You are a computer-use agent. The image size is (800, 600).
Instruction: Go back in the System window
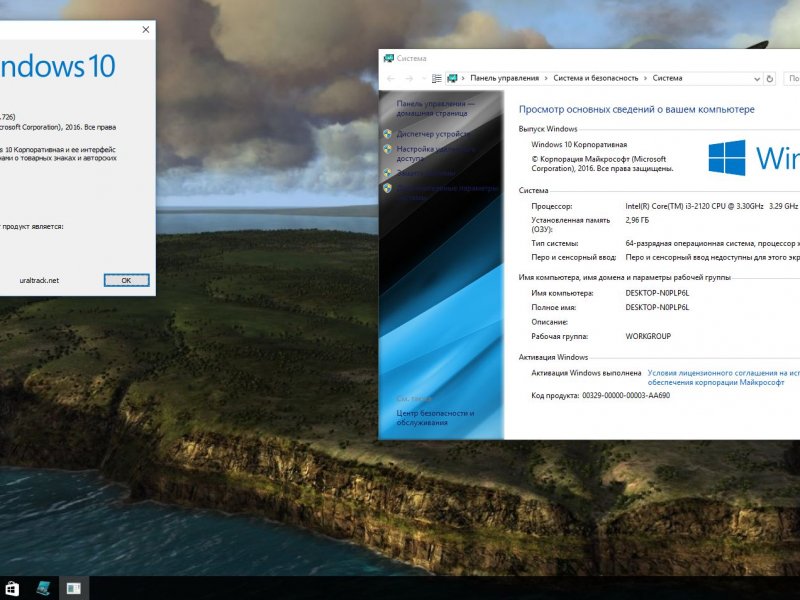(391, 79)
